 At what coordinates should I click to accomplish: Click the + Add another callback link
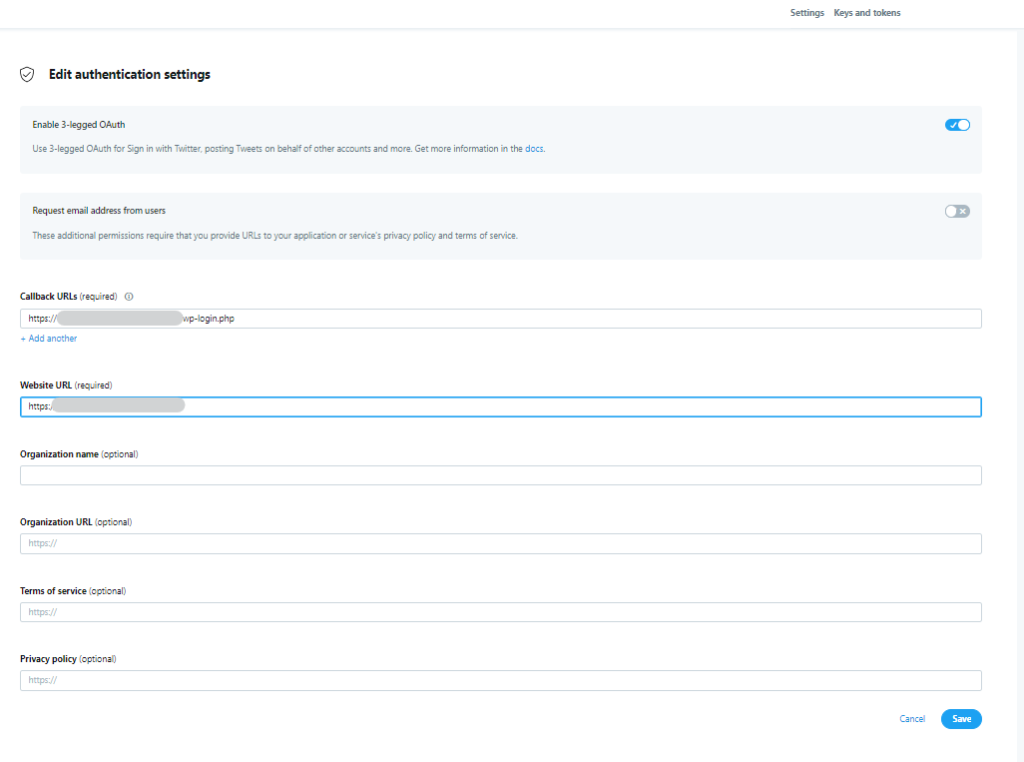pyautogui.click(x=49, y=339)
